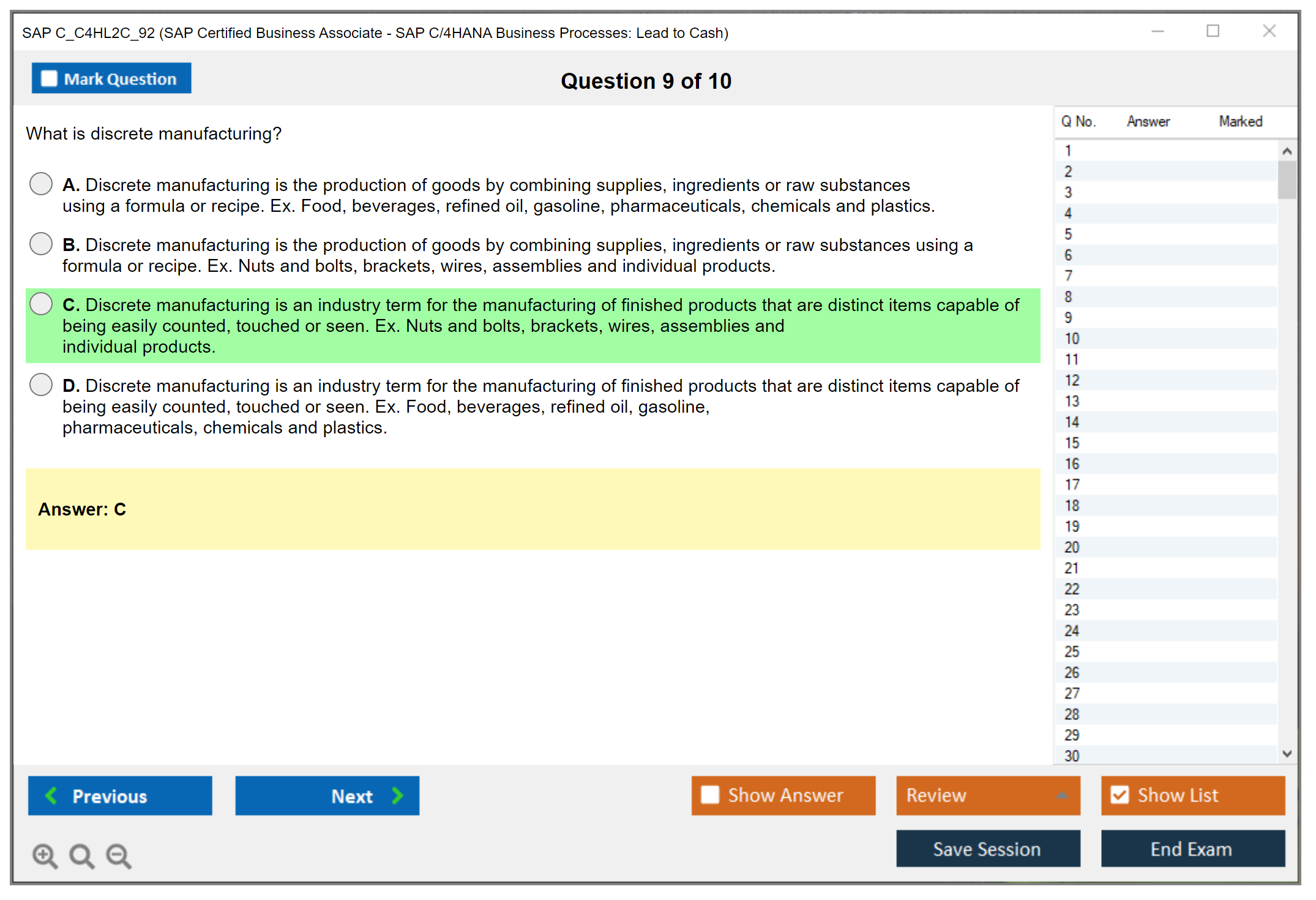Close the exam window

(x=1269, y=31)
